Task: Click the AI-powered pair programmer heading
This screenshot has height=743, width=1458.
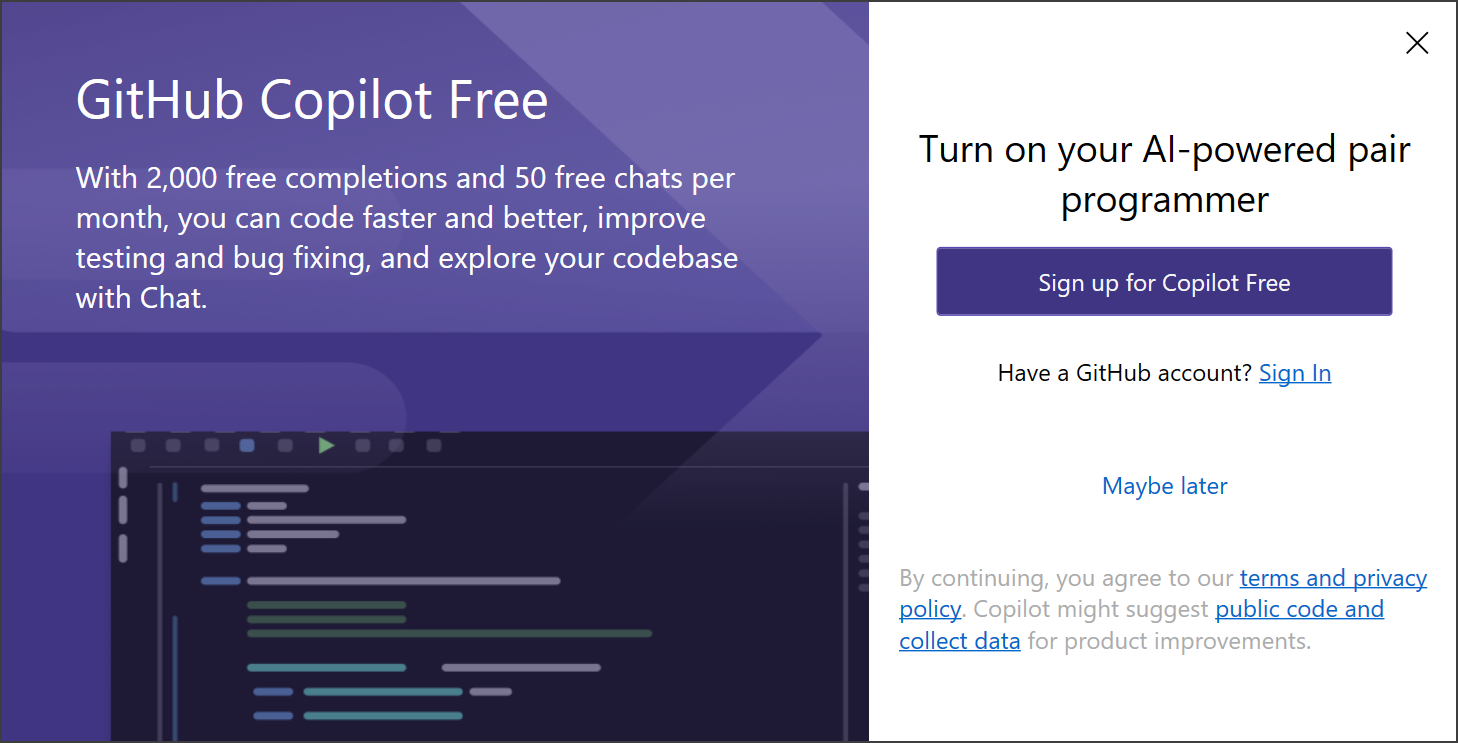Action: pos(1164,174)
